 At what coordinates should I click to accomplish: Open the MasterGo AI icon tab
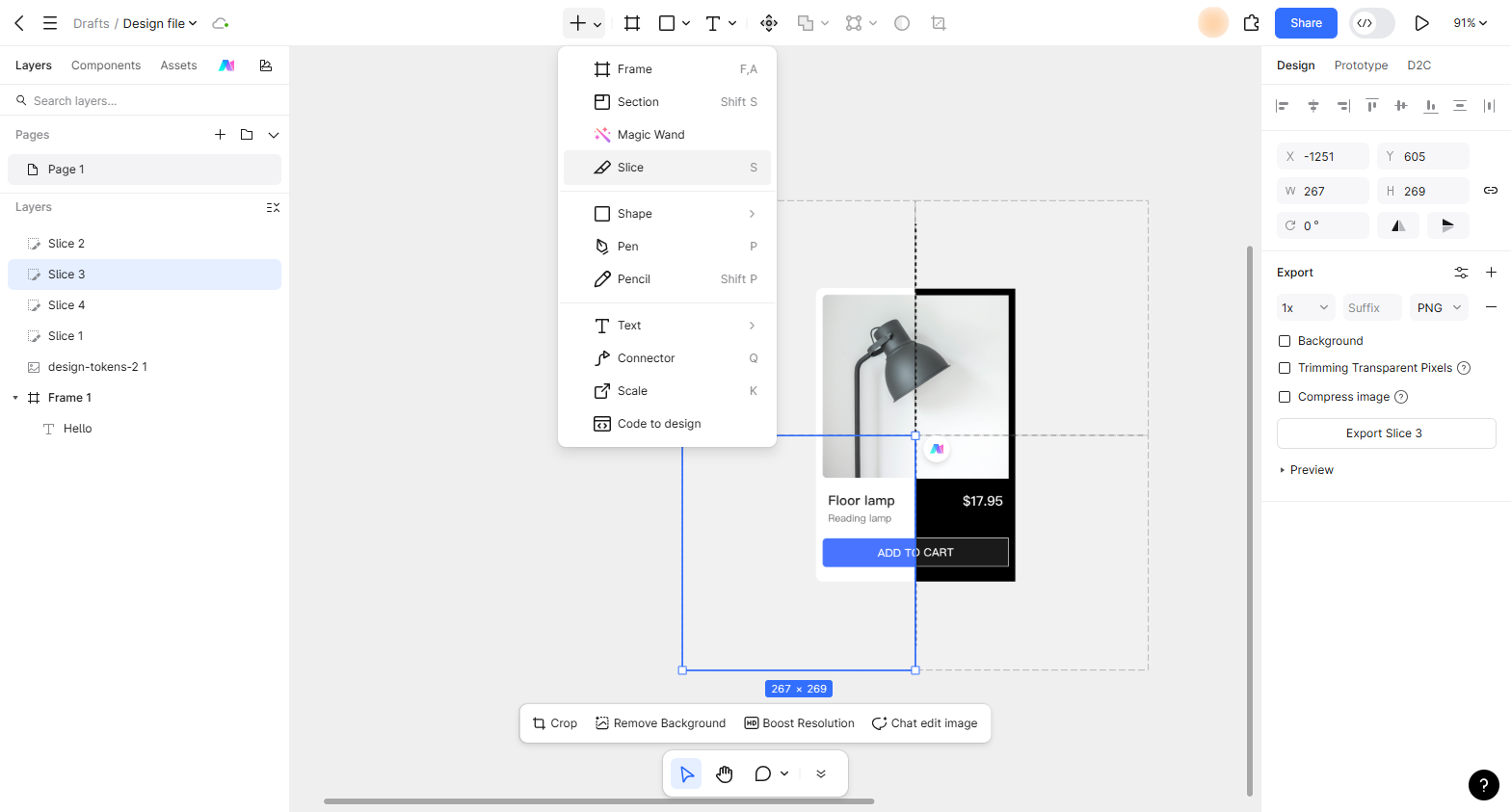coord(226,65)
